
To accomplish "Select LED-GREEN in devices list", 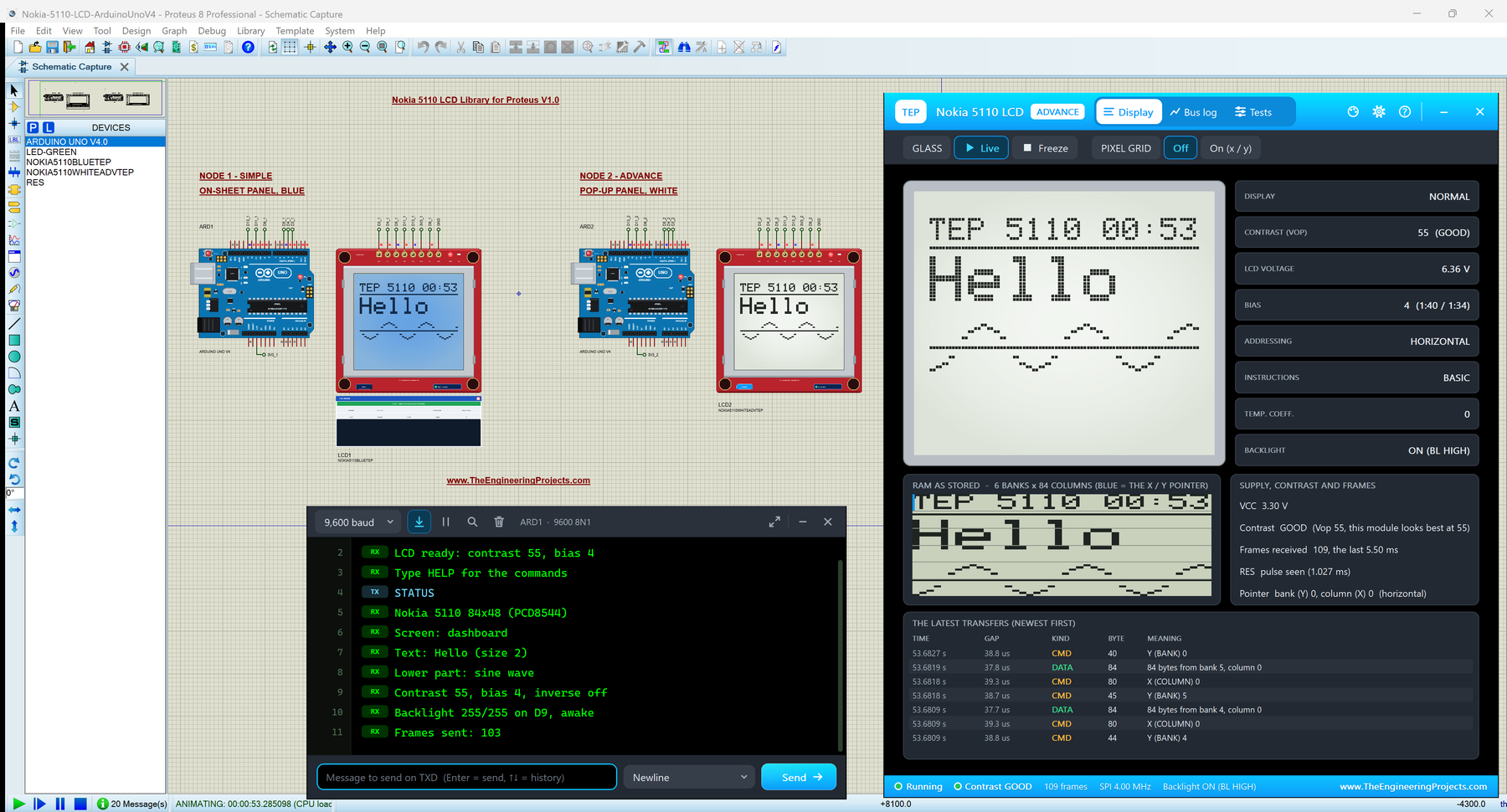I will click(x=52, y=152).
